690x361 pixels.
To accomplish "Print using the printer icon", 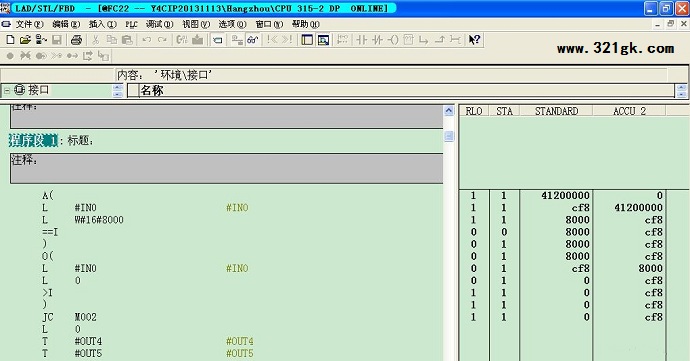I will 76,40.
